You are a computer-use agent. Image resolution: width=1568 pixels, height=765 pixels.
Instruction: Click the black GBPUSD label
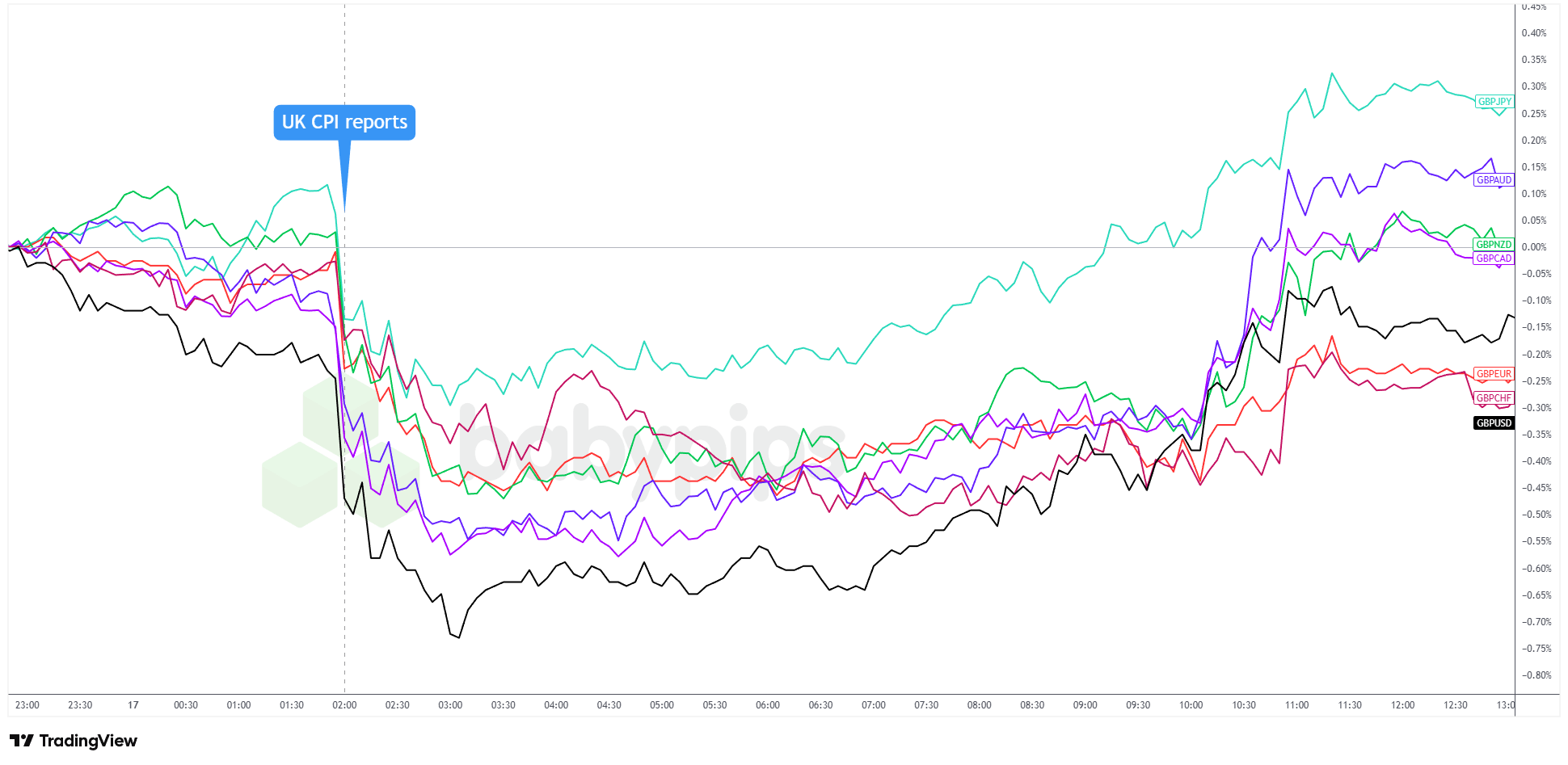[1494, 423]
